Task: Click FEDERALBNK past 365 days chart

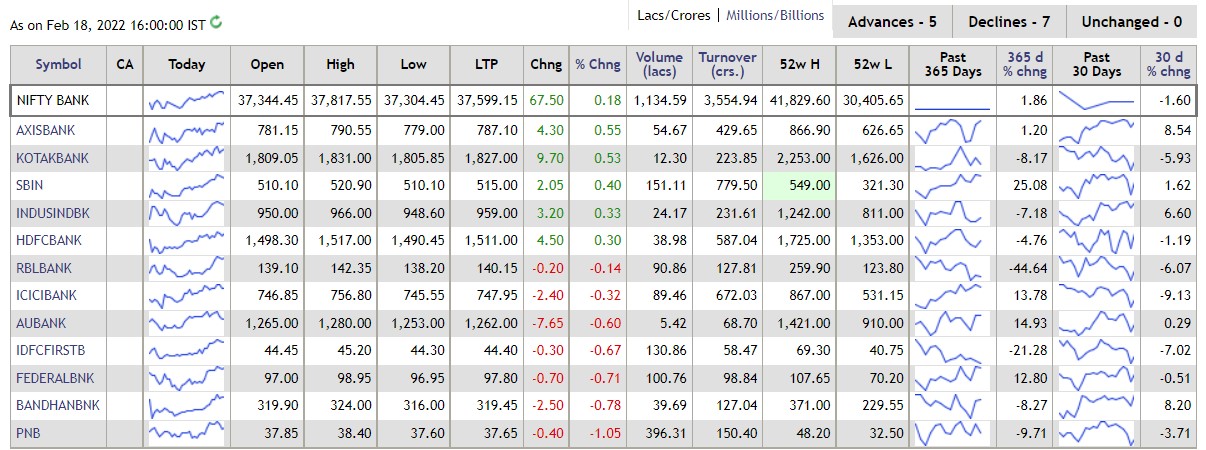Action: pyautogui.click(x=952, y=378)
